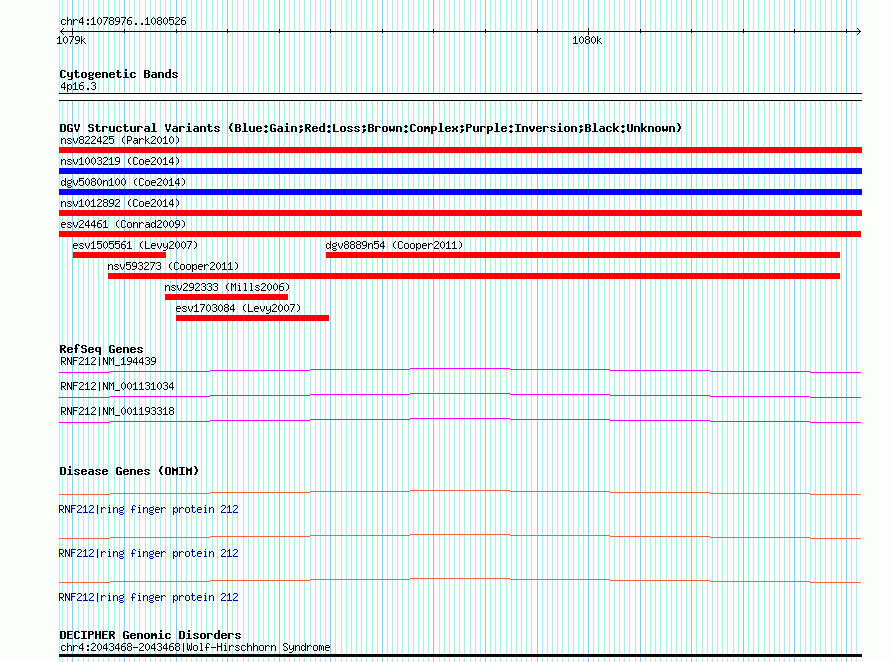Image resolution: width=890 pixels, height=662 pixels.
Task: Click the nsv822425 (Park2010) label
Action: point(120,140)
